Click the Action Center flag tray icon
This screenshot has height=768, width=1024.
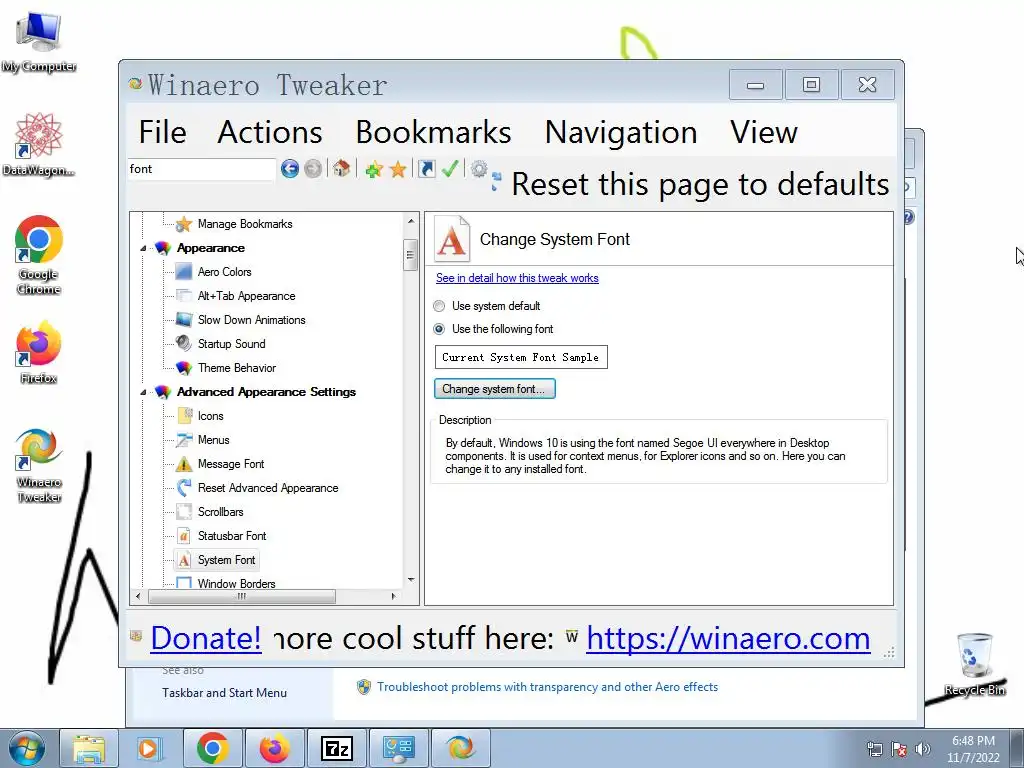[x=899, y=748]
